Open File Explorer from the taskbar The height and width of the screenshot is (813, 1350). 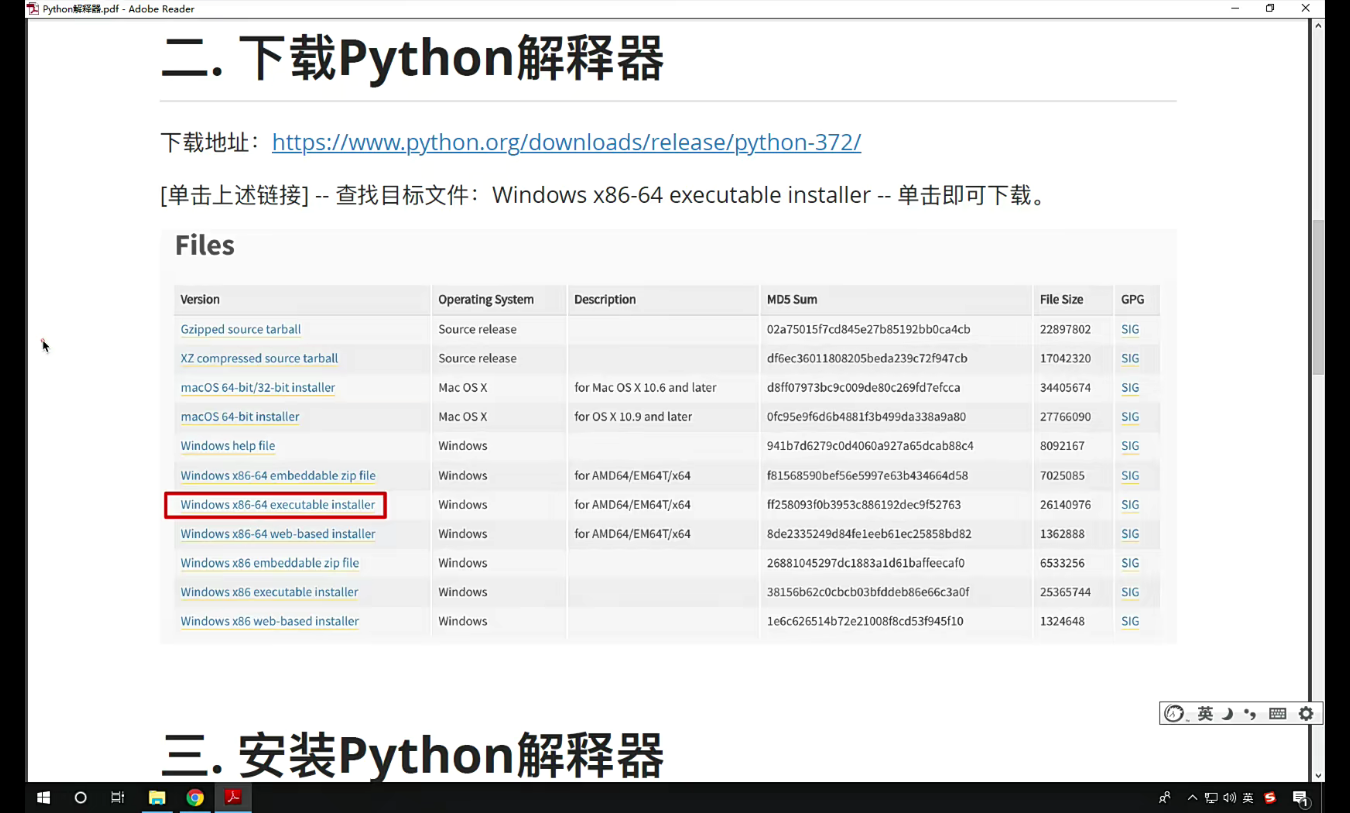coord(157,797)
